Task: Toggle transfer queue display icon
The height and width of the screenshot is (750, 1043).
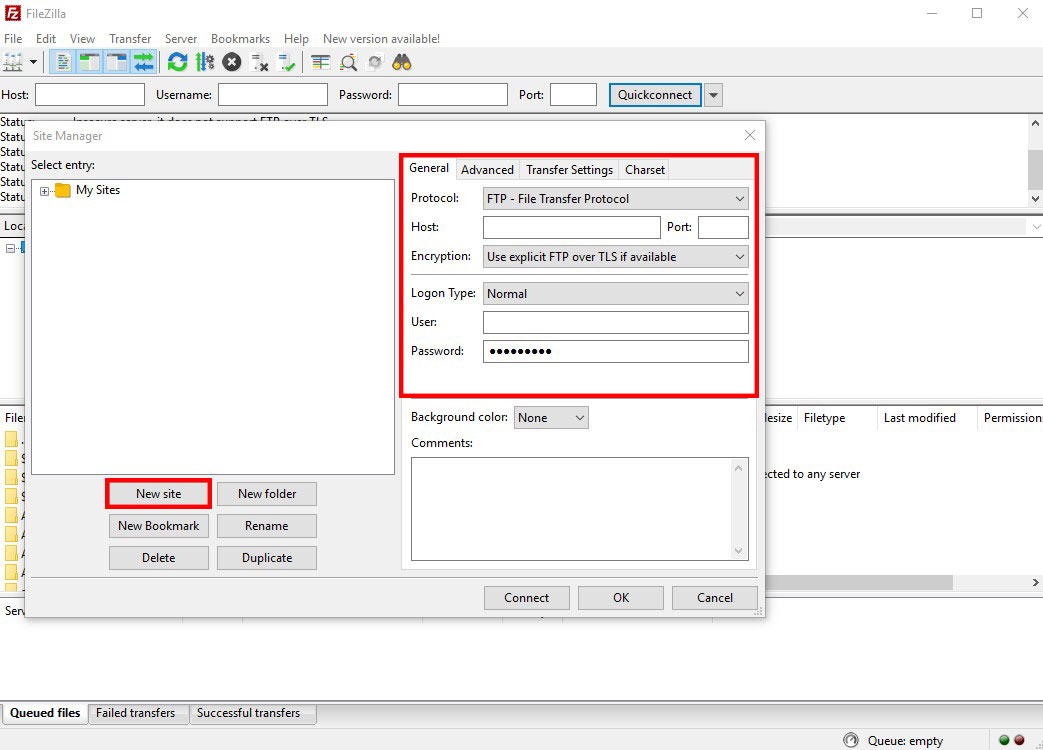Action: click(144, 62)
